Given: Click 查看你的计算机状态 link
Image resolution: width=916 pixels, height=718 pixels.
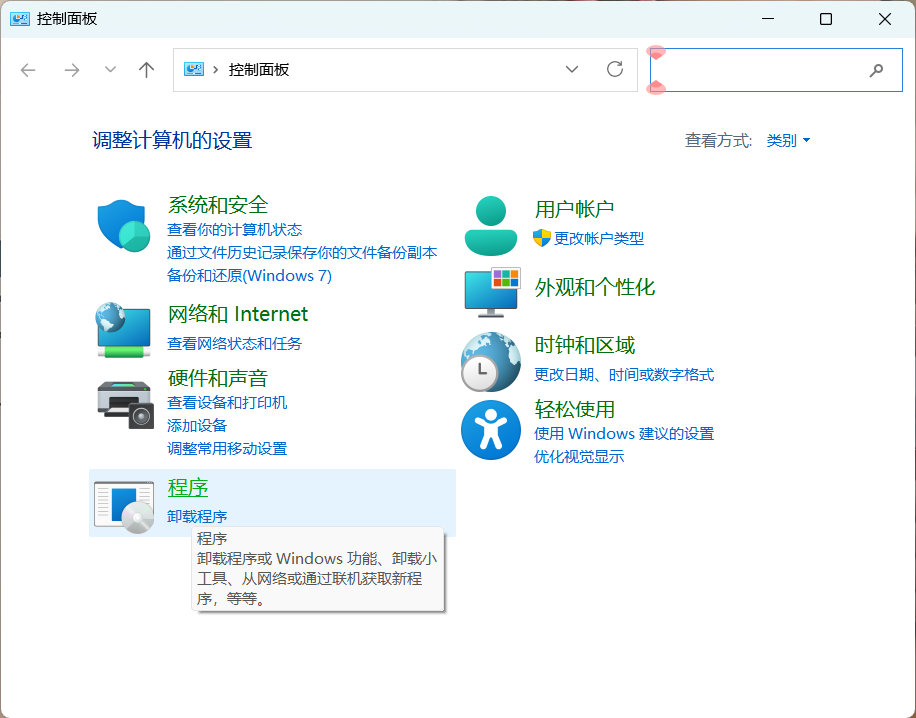Looking at the screenshot, I should tap(234, 230).
